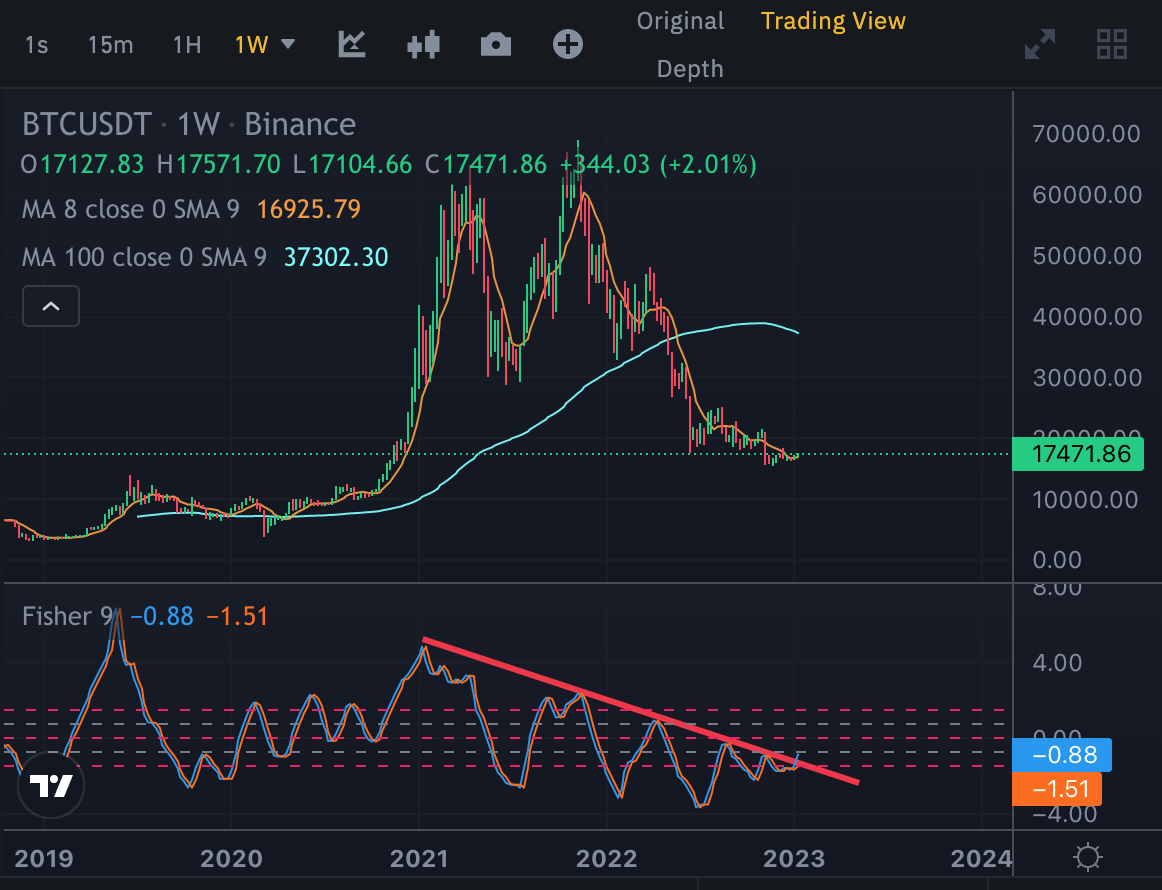Open the candlestick chart style icon
Viewport: 1162px width, 890px height.
tap(424, 44)
